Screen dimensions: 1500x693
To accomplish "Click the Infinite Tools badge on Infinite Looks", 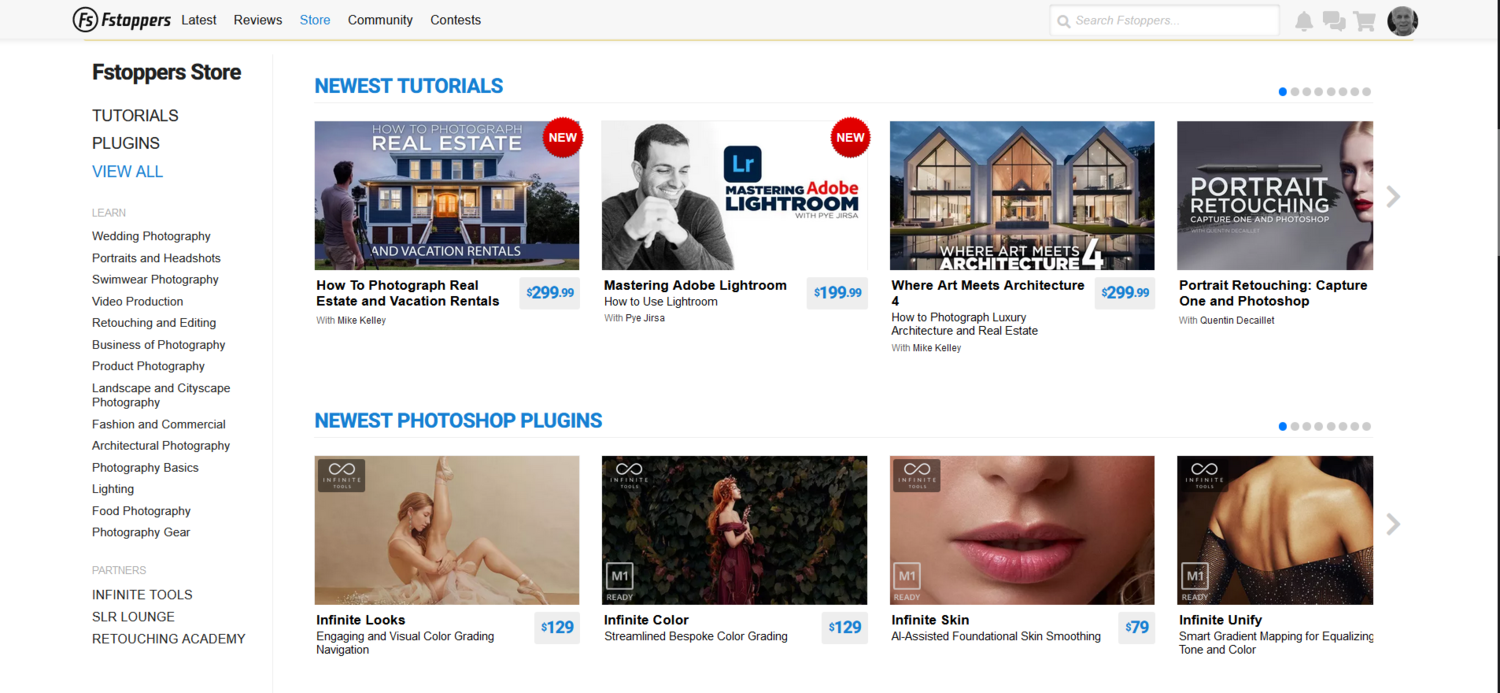I will (x=341, y=476).
